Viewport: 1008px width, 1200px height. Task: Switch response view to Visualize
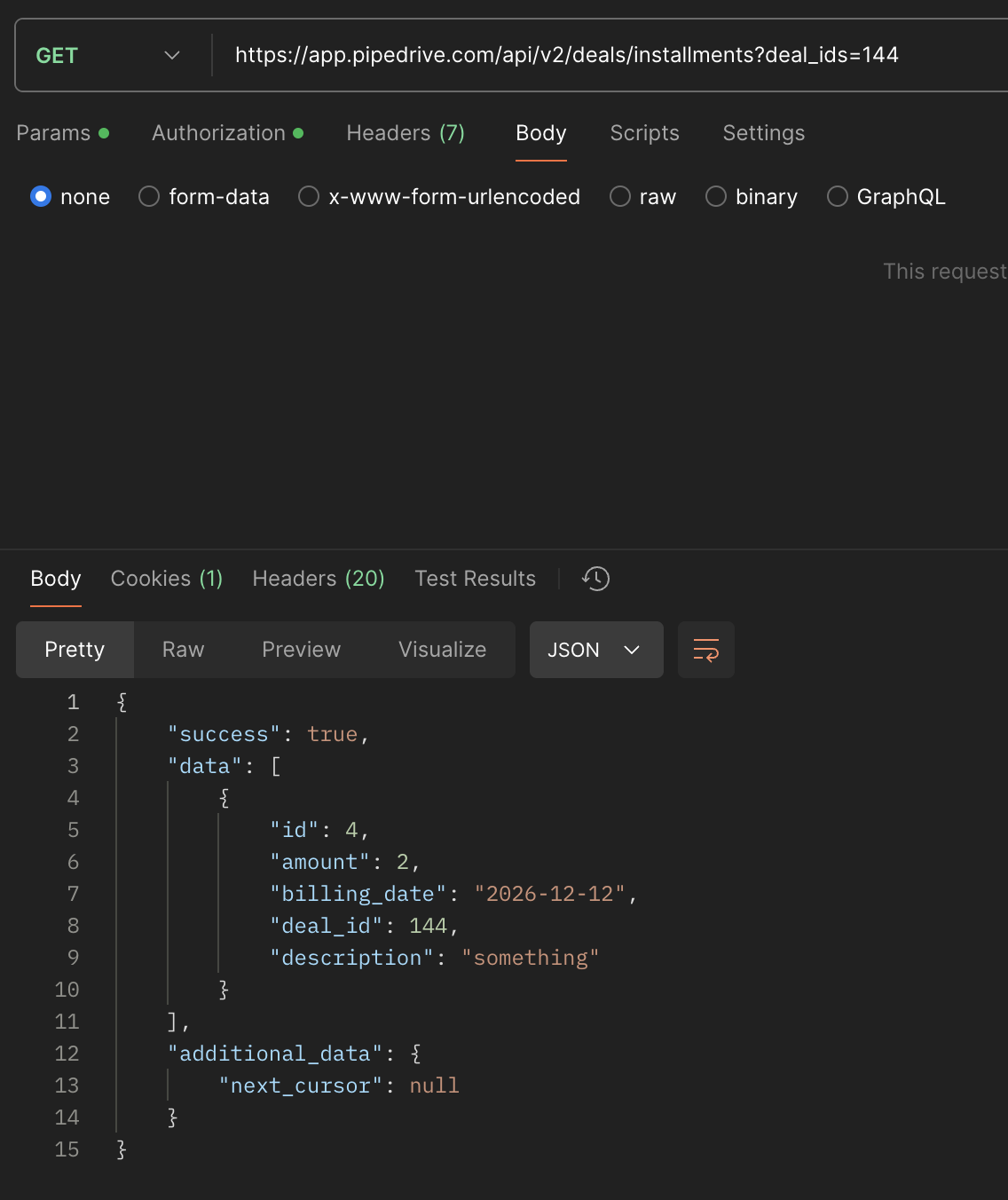coord(442,650)
